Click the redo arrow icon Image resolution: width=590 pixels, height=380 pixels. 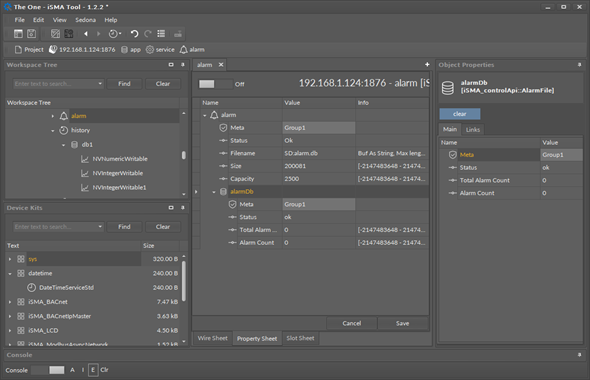(x=148, y=34)
